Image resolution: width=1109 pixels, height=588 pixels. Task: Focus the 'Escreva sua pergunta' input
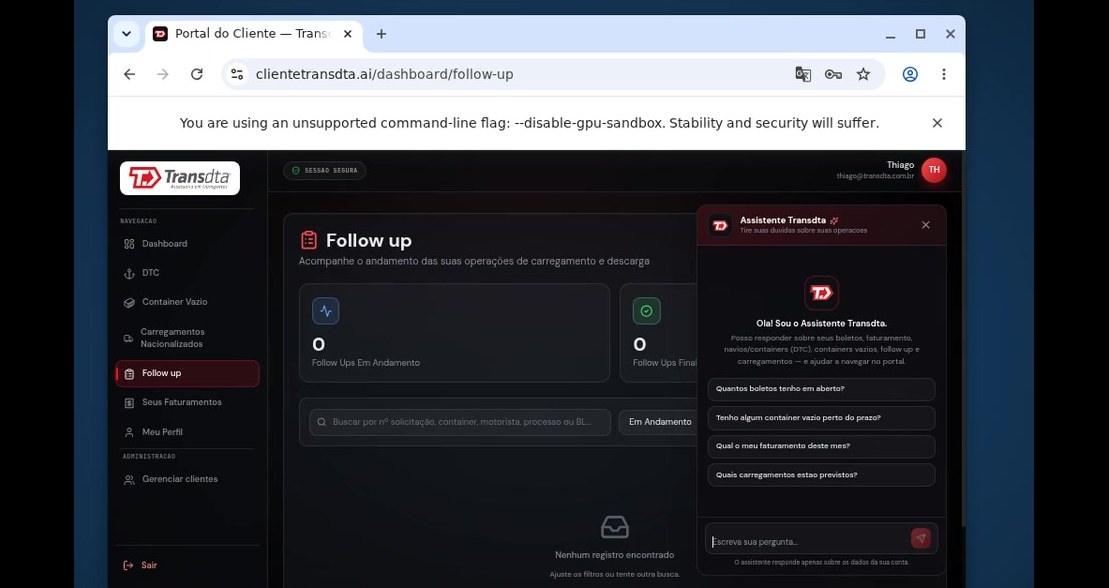point(808,541)
